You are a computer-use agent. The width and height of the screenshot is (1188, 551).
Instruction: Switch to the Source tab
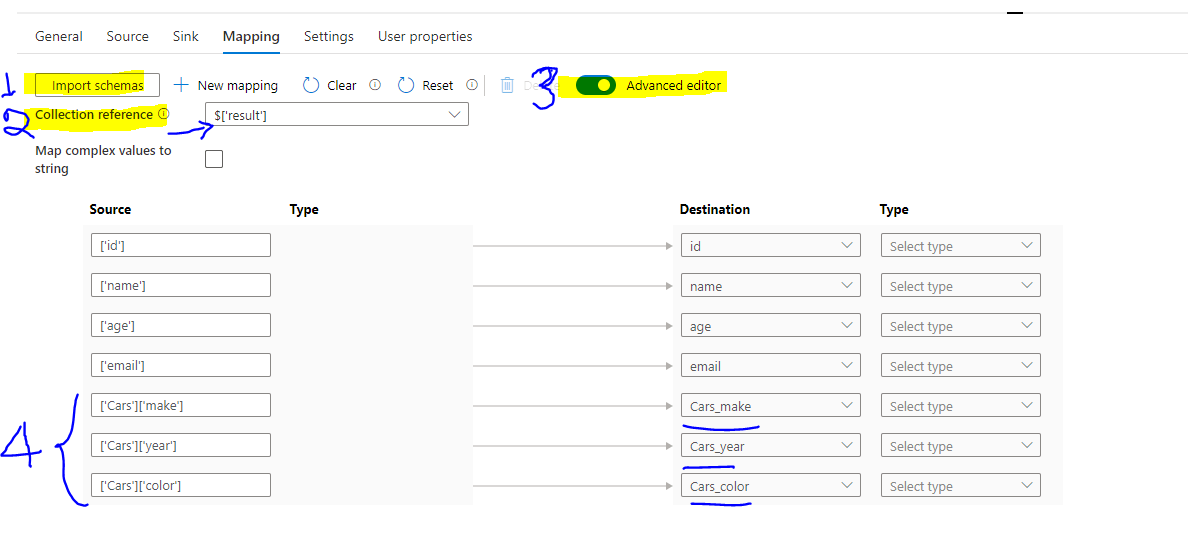(x=127, y=36)
